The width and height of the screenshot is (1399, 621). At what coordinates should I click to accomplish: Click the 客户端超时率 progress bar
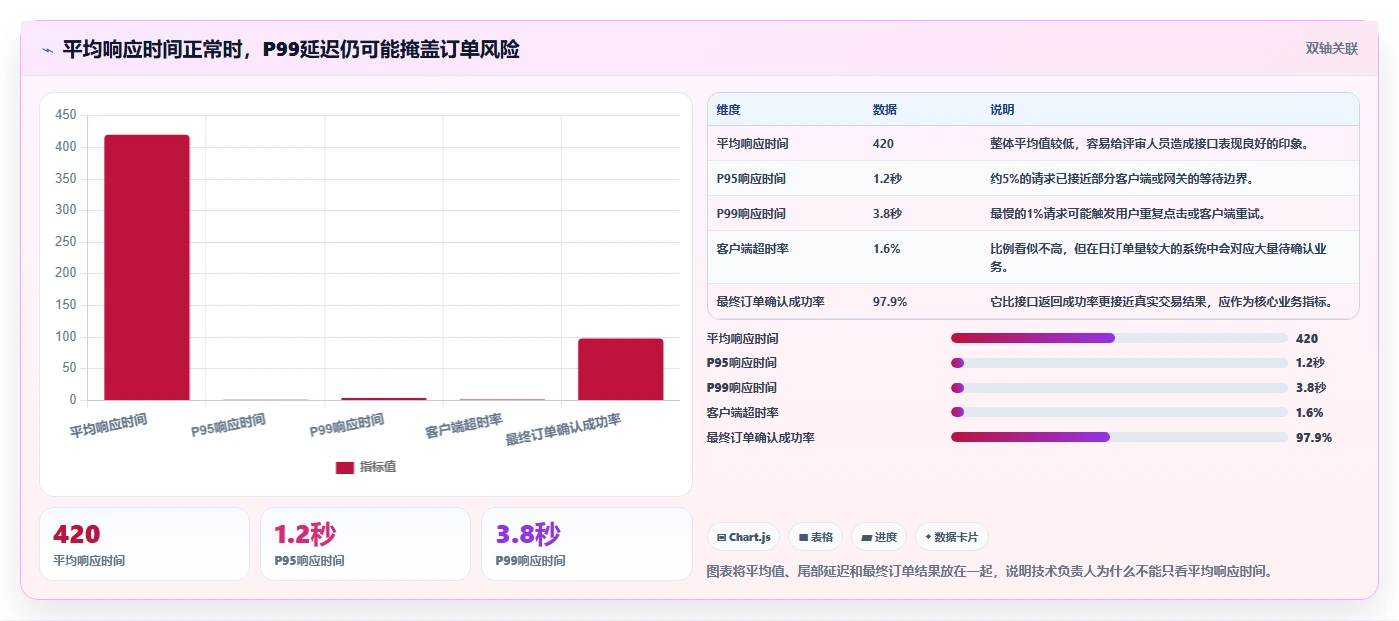click(x=1119, y=412)
